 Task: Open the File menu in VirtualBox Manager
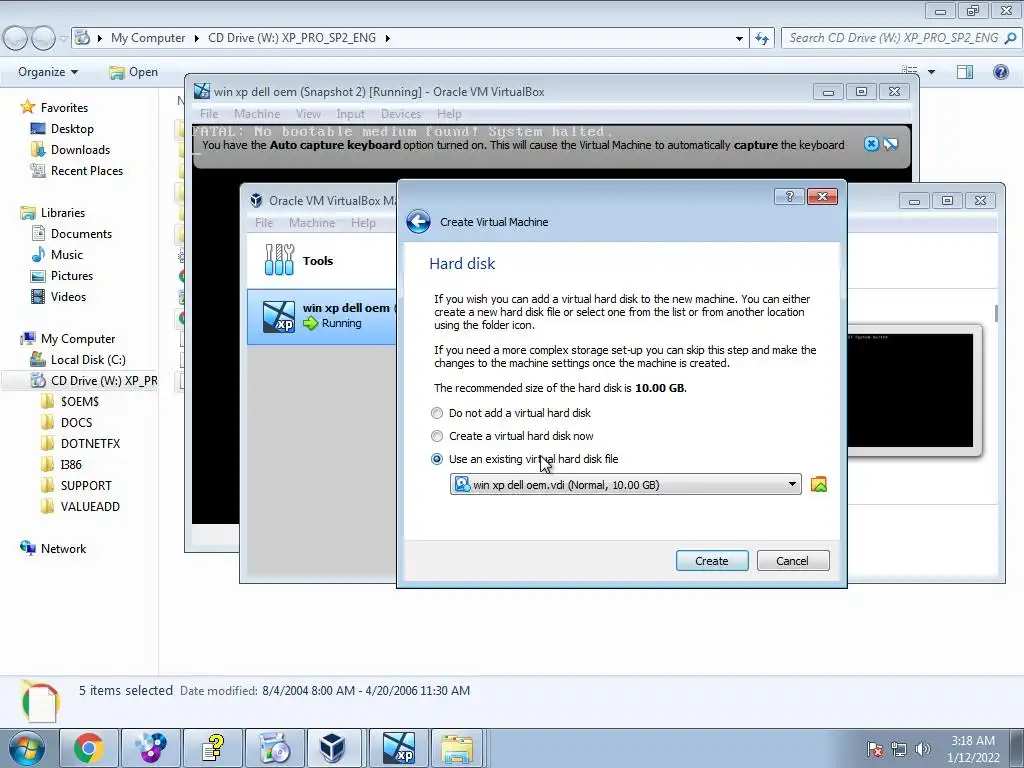click(x=264, y=223)
